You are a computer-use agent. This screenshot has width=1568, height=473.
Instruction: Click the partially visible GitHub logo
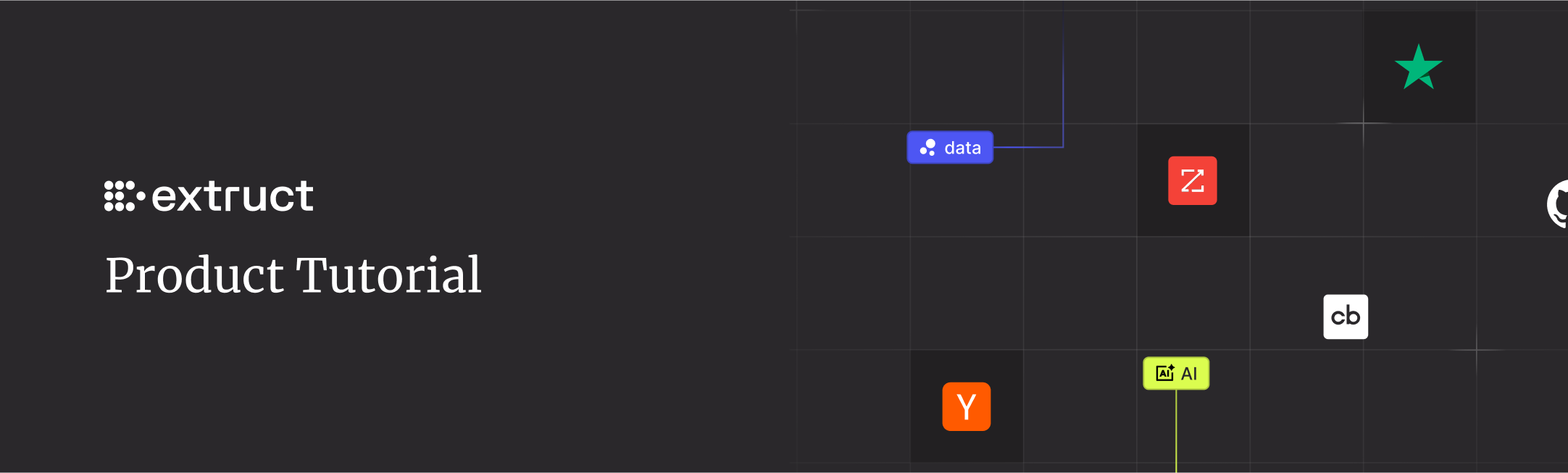[1558, 204]
